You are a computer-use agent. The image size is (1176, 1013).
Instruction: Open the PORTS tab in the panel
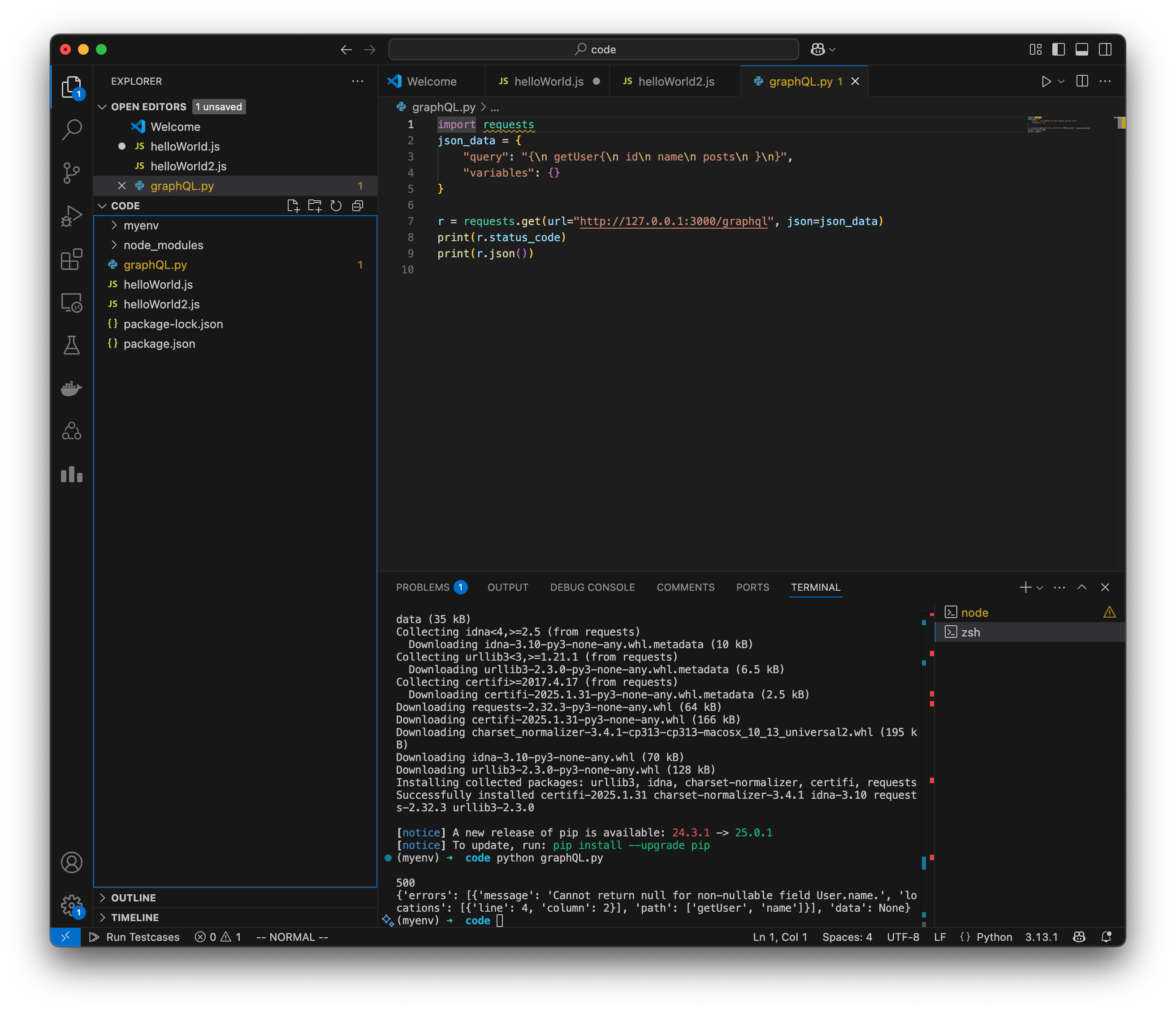coord(752,587)
